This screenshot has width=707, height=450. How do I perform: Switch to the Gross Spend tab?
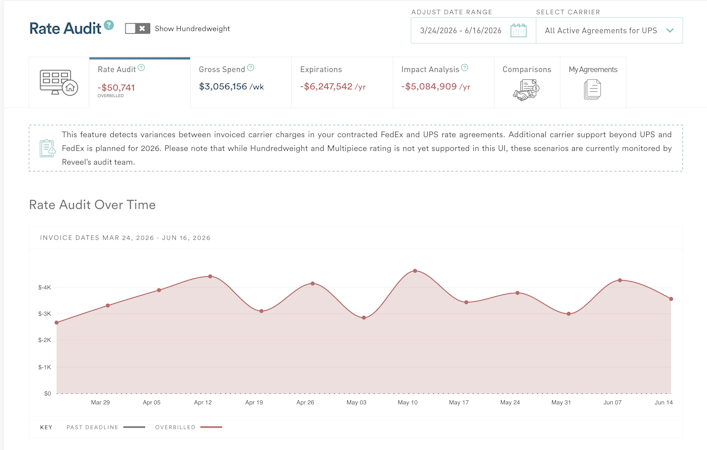coord(241,83)
